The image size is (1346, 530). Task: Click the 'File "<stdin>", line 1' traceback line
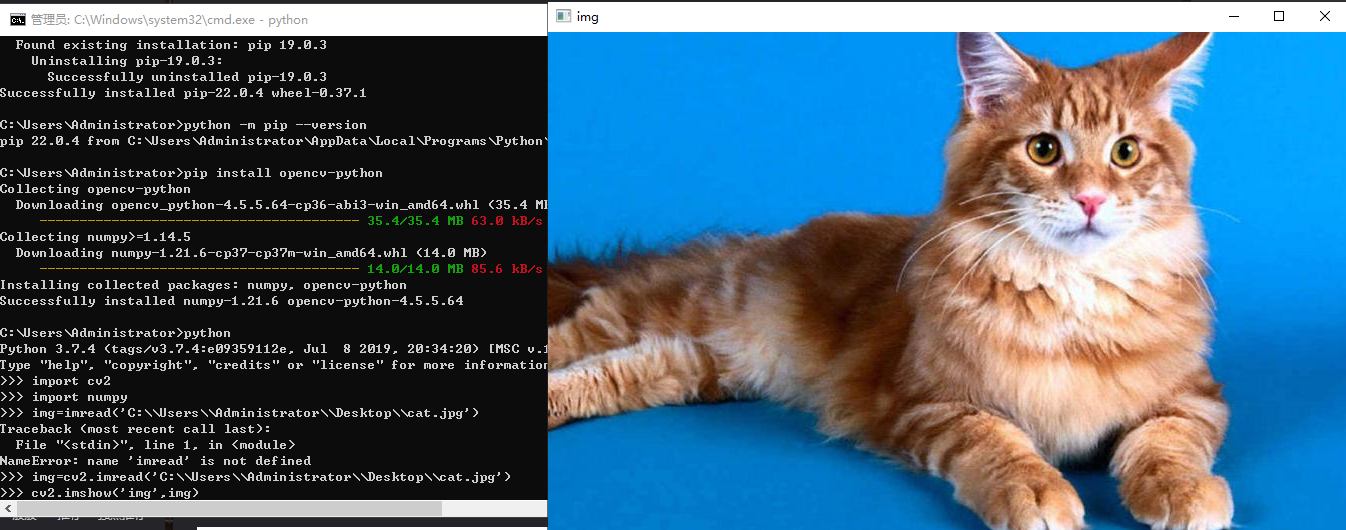[x=155, y=445]
